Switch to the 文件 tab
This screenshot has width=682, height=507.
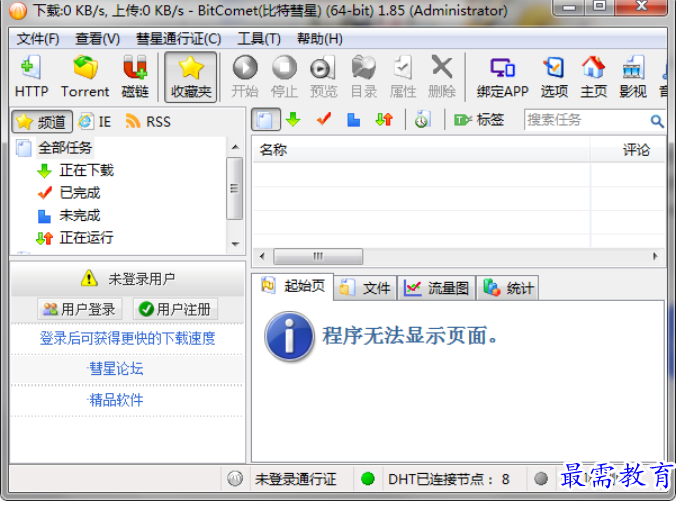[365, 288]
